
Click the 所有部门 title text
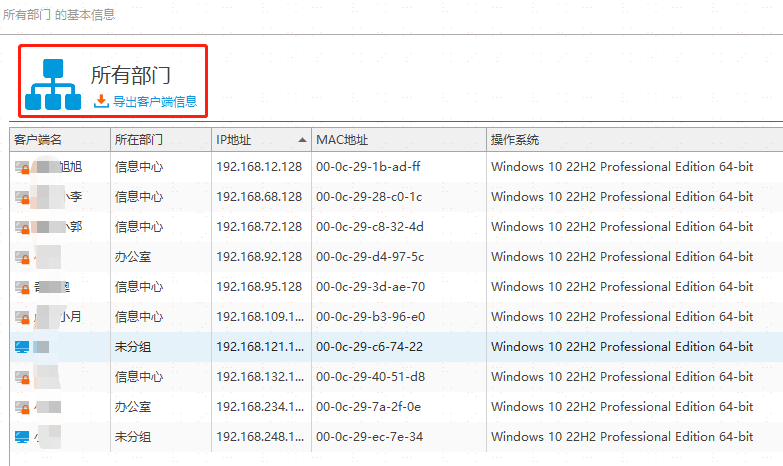[x=131, y=75]
